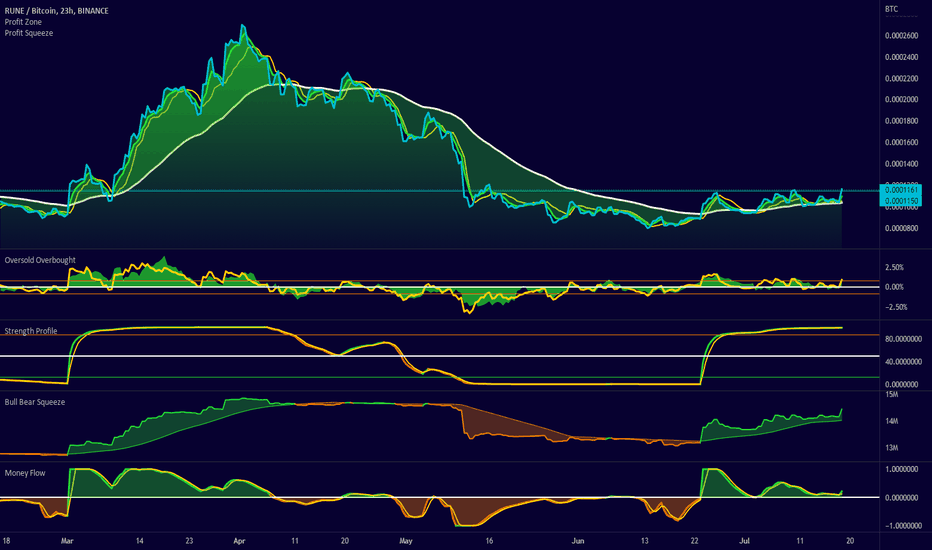Click the 0.0001800 price axis value

(901, 121)
